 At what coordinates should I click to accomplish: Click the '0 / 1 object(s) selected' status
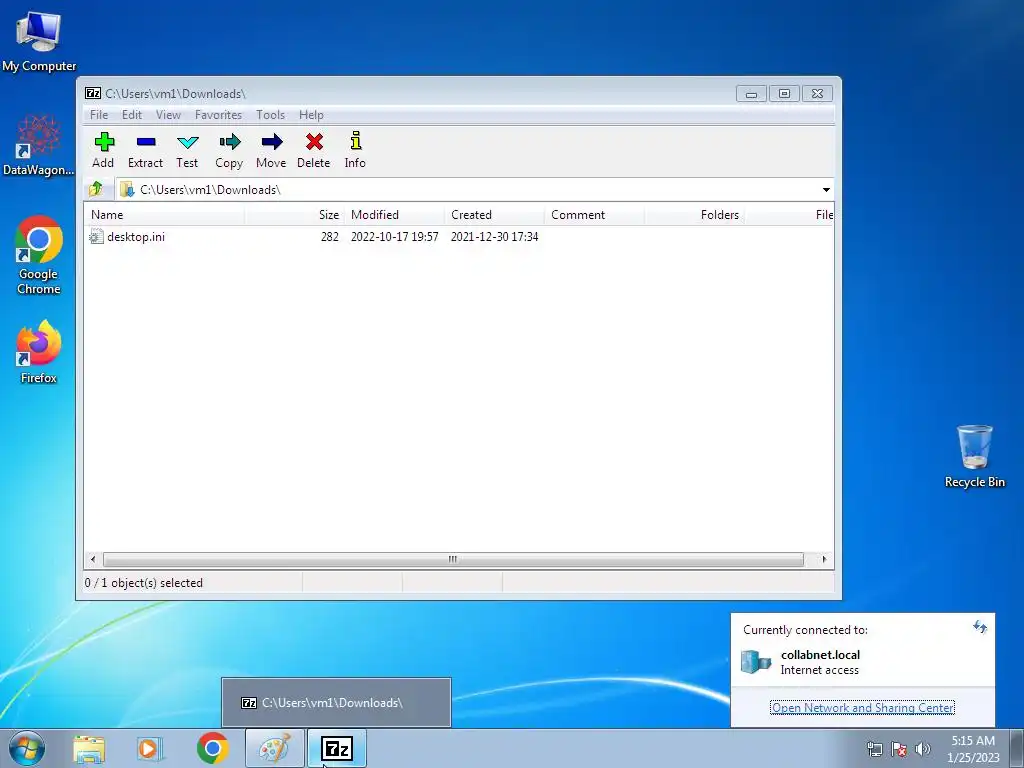(144, 583)
